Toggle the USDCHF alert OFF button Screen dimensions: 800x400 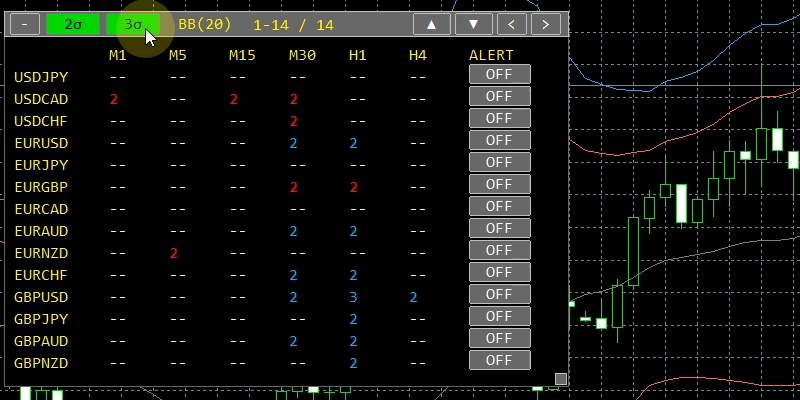coord(499,118)
